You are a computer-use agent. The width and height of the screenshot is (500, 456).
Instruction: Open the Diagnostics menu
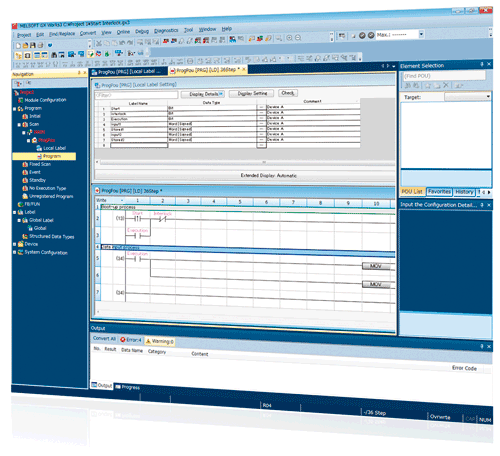[166, 31]
